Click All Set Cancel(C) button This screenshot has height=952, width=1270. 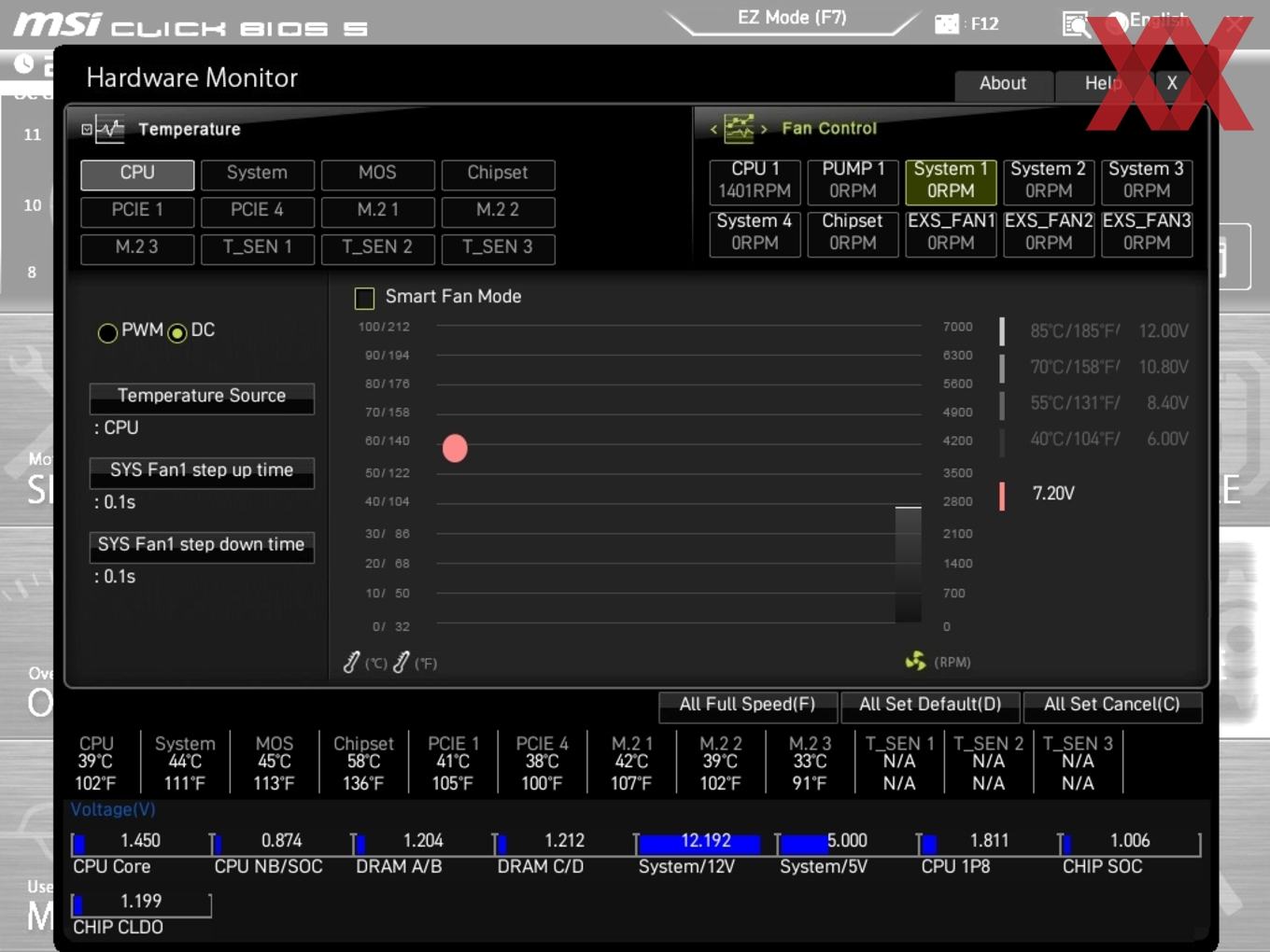[x=1112, y=706]
